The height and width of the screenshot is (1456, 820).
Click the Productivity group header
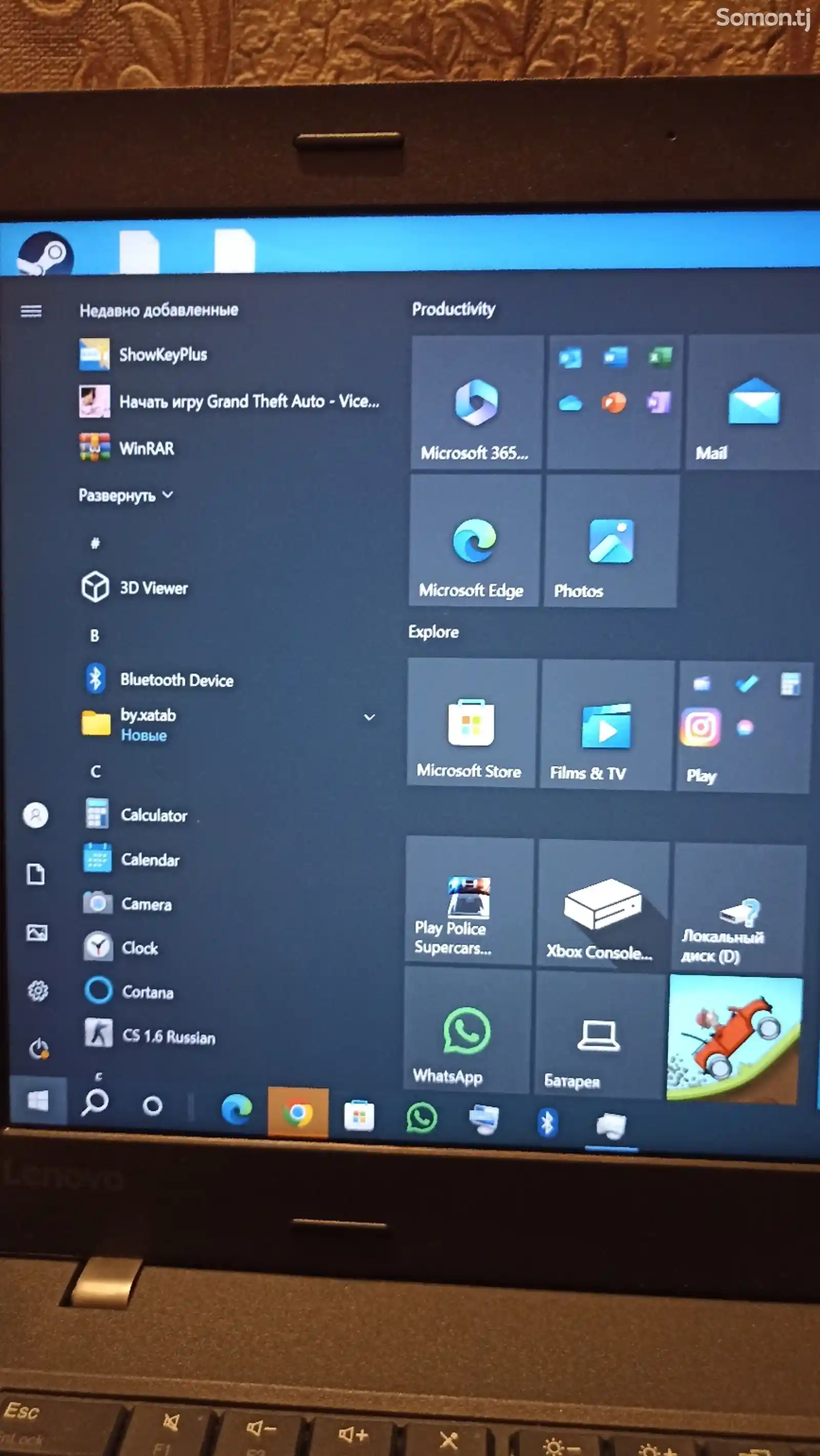pos(453,309)
